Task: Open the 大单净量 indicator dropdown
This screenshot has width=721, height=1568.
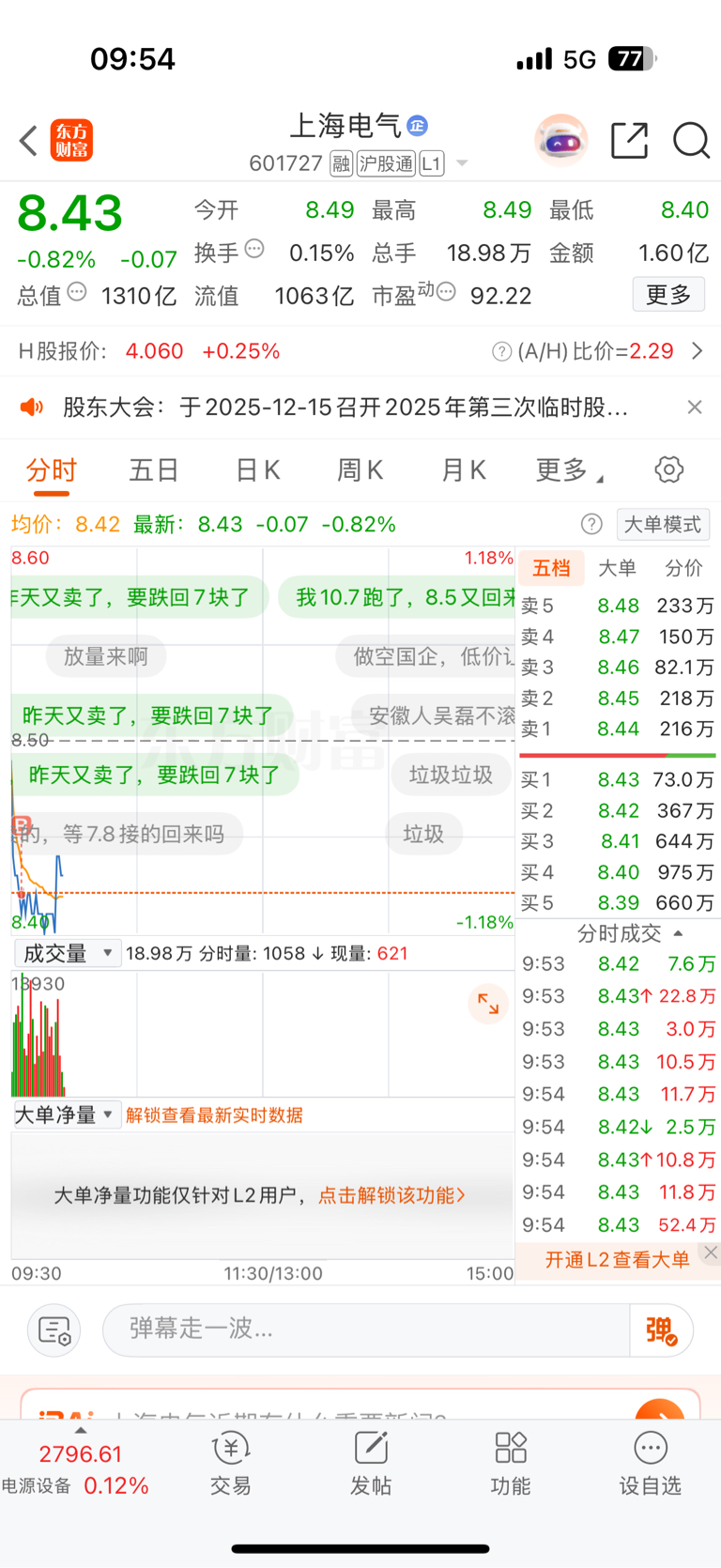Action: (68, 1115)
